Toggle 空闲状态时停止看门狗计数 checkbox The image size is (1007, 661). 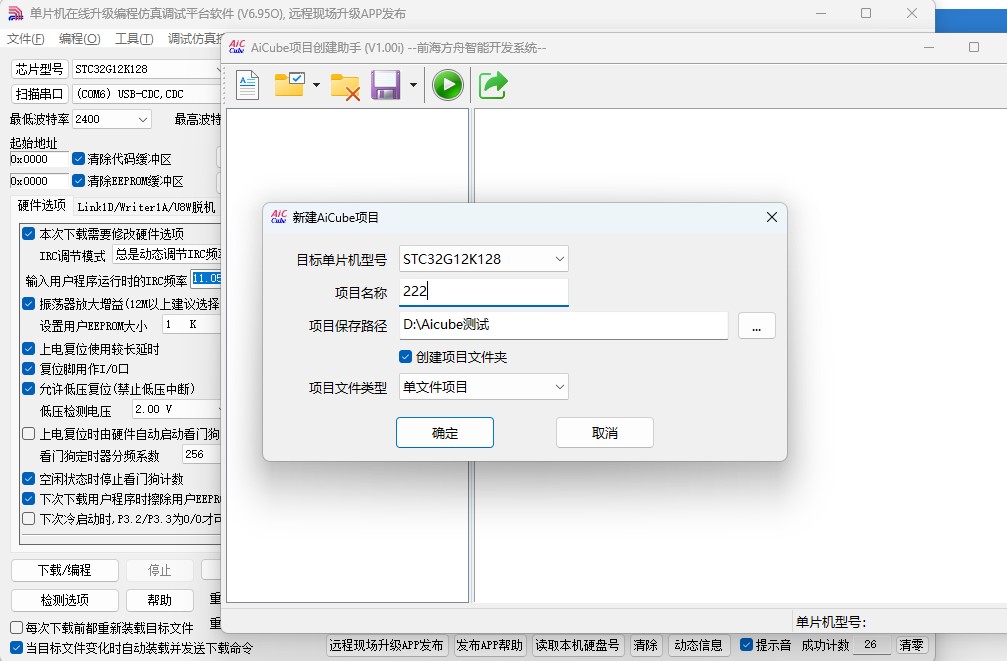click(28, 479)
